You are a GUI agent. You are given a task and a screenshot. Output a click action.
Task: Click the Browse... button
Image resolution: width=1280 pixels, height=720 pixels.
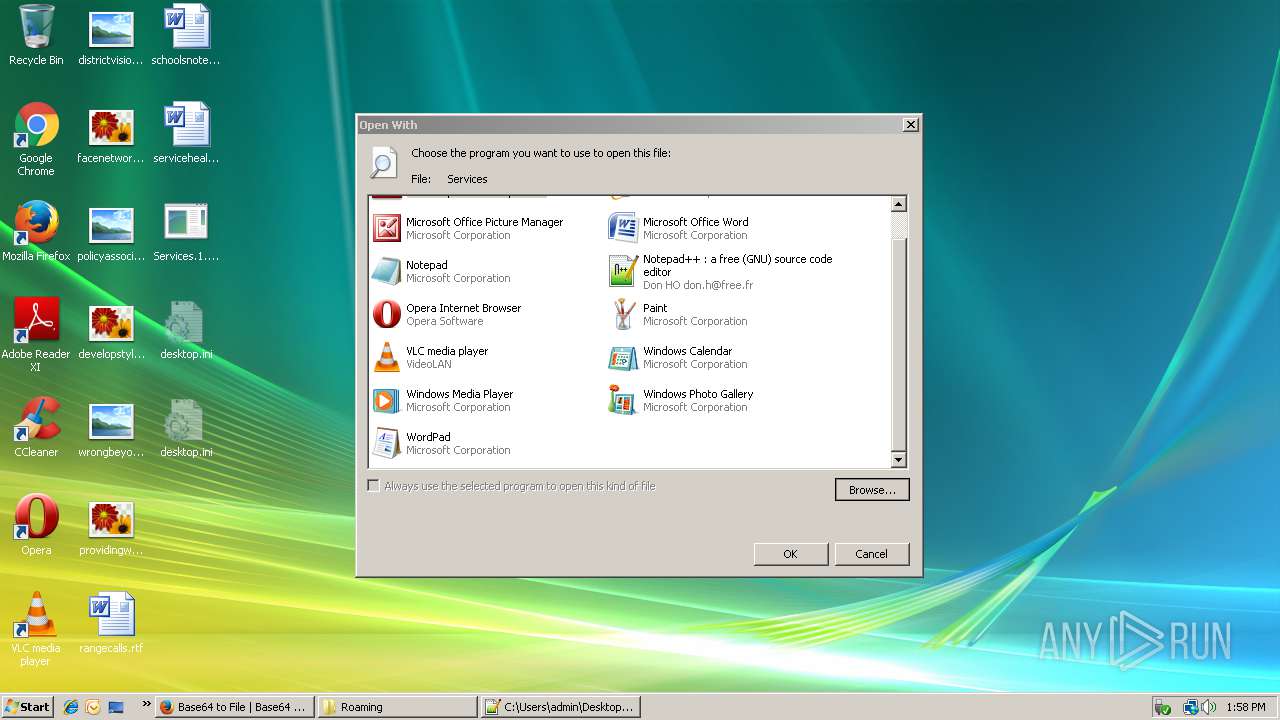pyautogui.click(x=872, y=490)
